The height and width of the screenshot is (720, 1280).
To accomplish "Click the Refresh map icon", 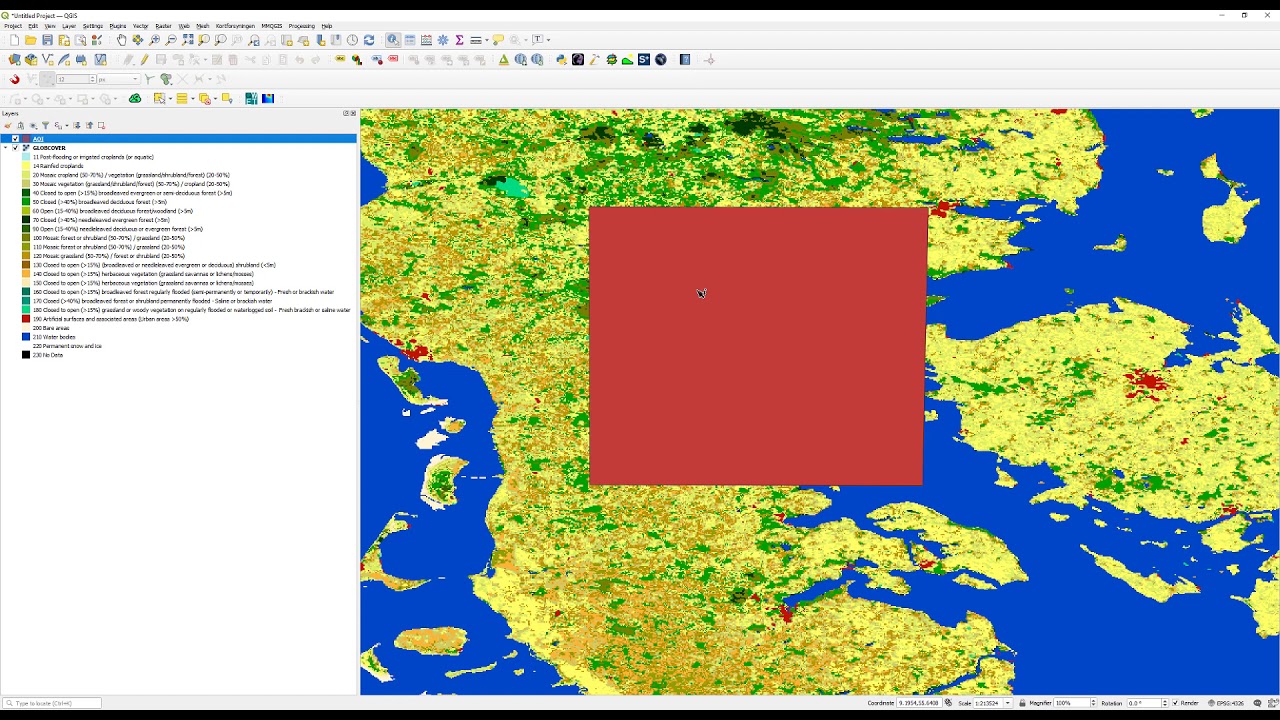I will tap(369, 40).
